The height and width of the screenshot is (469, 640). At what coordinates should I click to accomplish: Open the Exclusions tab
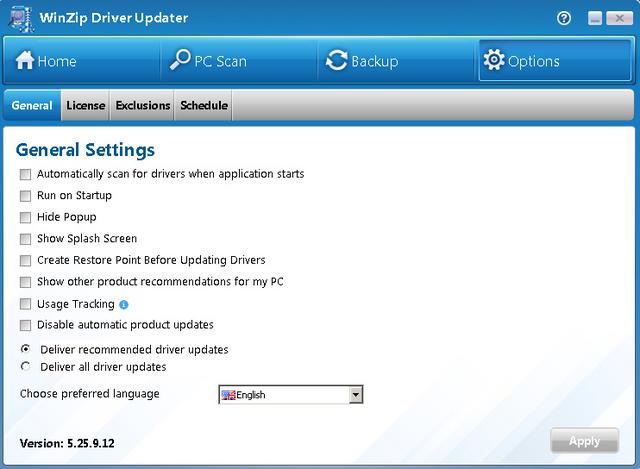pos(142,105)
